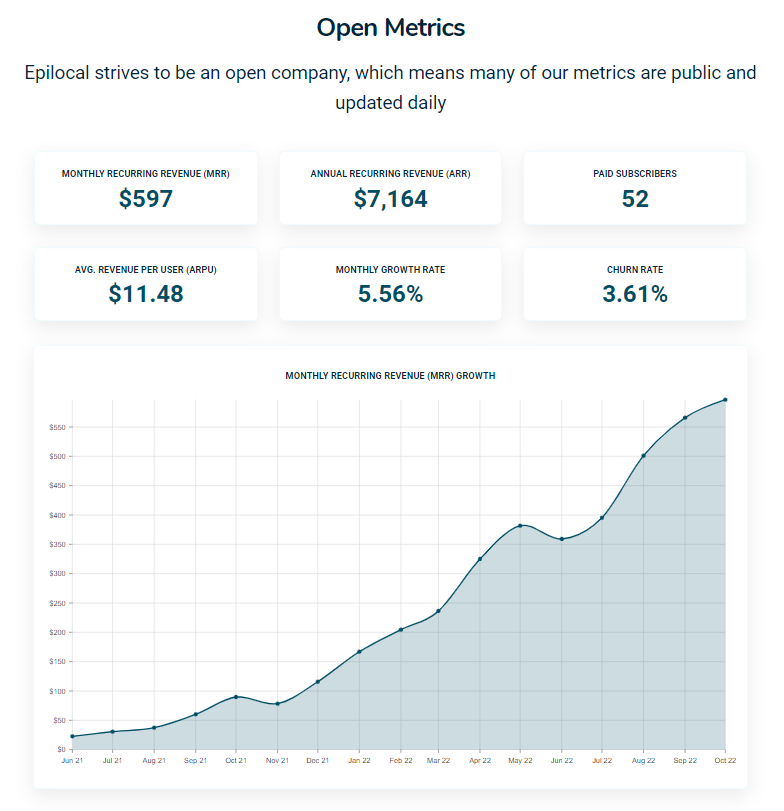Click the Jun 22 data point

562,539
